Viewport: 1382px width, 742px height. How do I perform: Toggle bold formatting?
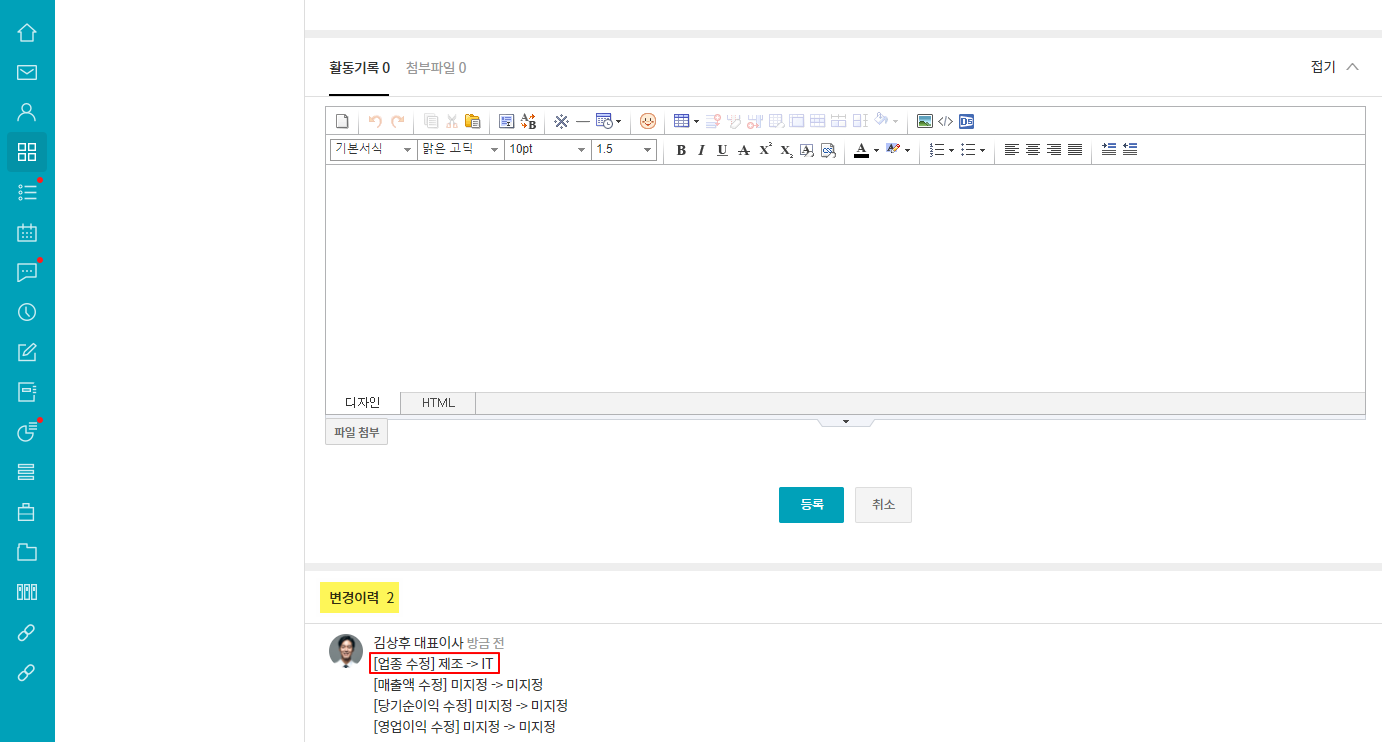pos(681,150)
